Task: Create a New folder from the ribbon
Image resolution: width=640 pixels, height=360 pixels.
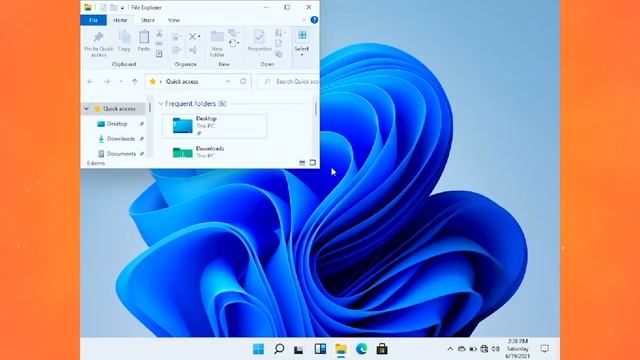Action: pyautogui.click(x=217, y=44)
